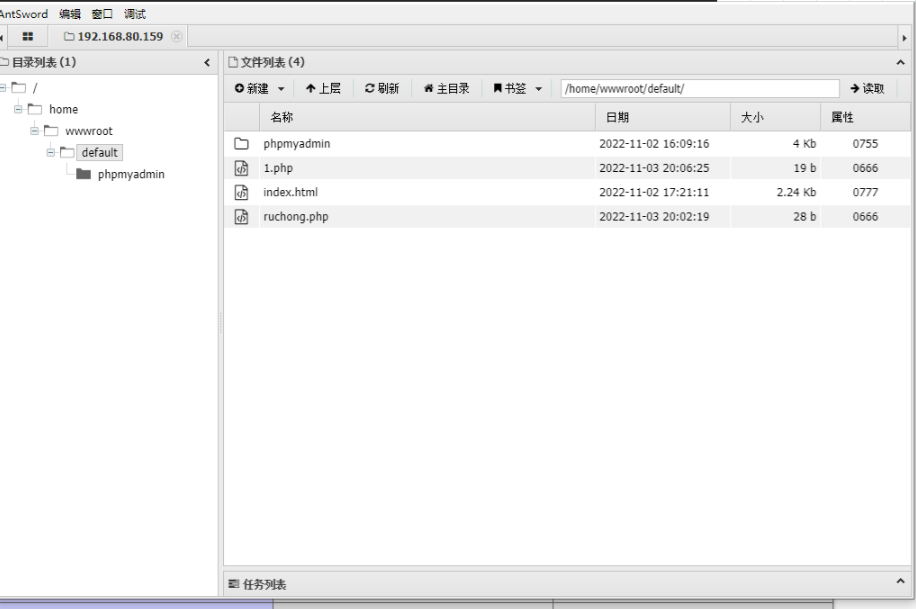Click the 读取 read button
Screen dimensions: 916x609
(x=868, y=88)
